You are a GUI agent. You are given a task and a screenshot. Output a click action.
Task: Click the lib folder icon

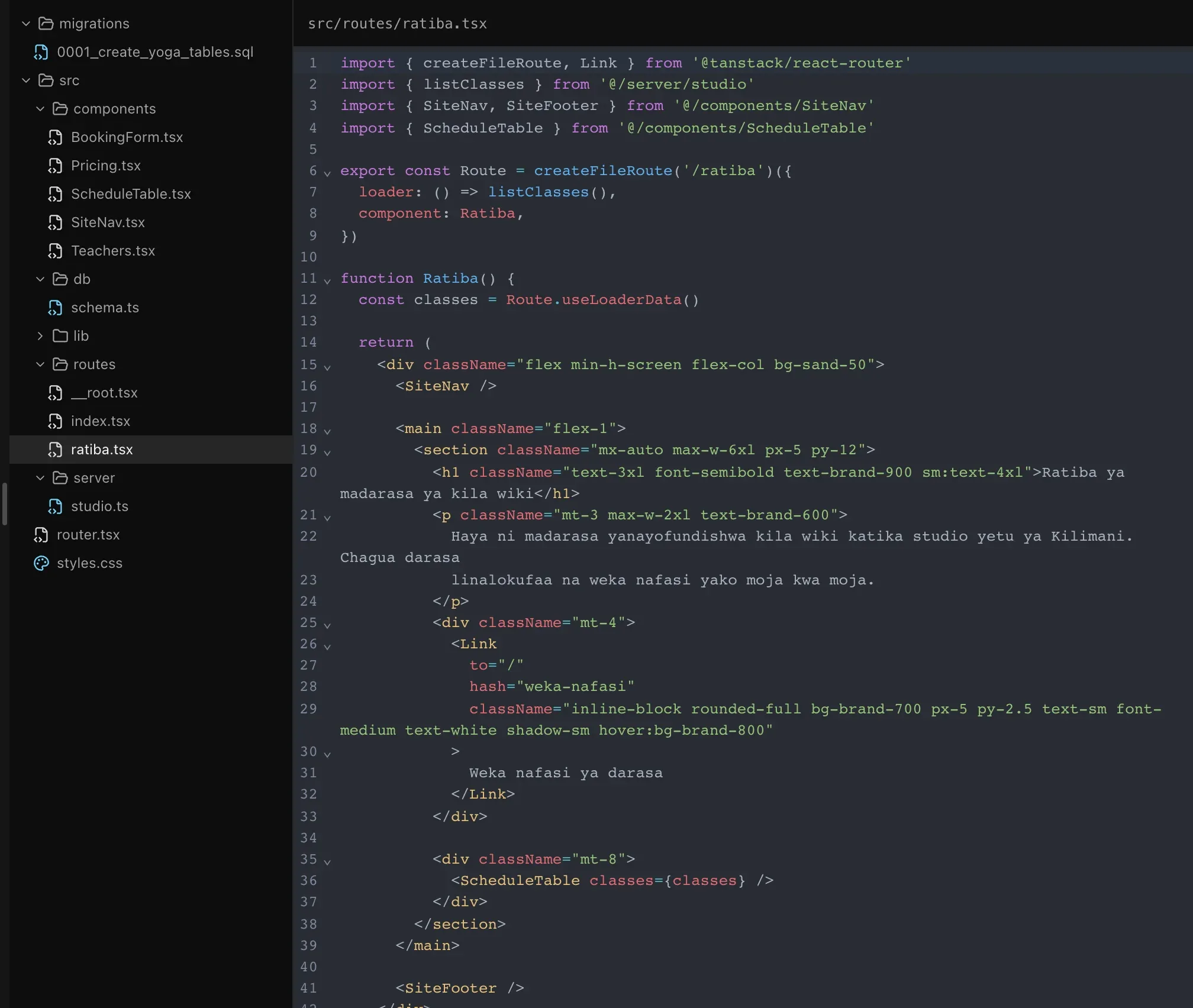pos(60,336)
